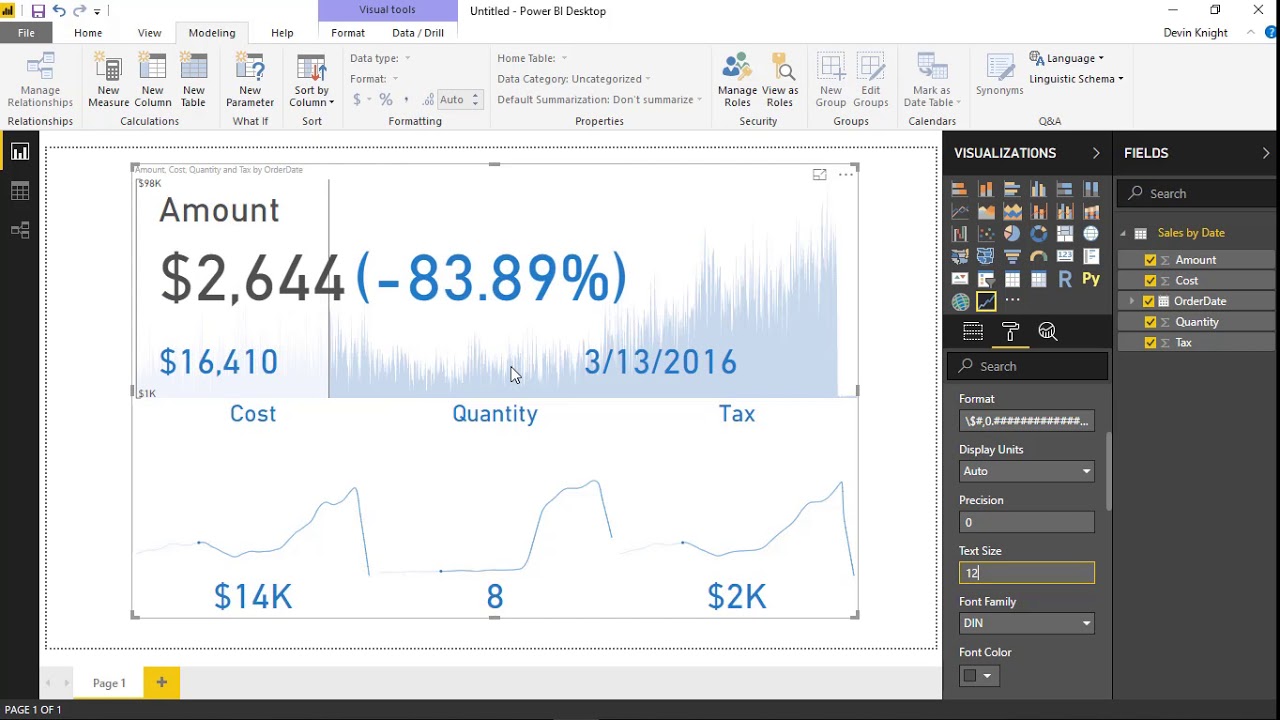Open Manage Roles
Viewport: 1280px width, 720px height.
click(737, 81)
